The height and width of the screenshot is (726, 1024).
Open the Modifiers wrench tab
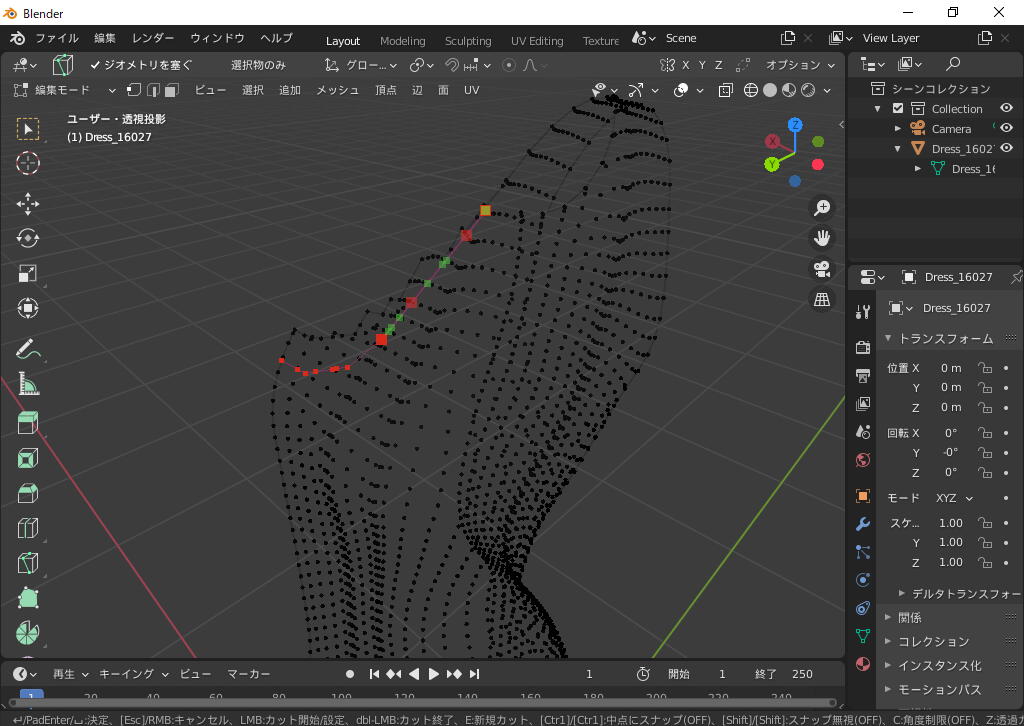coord(863,524)
